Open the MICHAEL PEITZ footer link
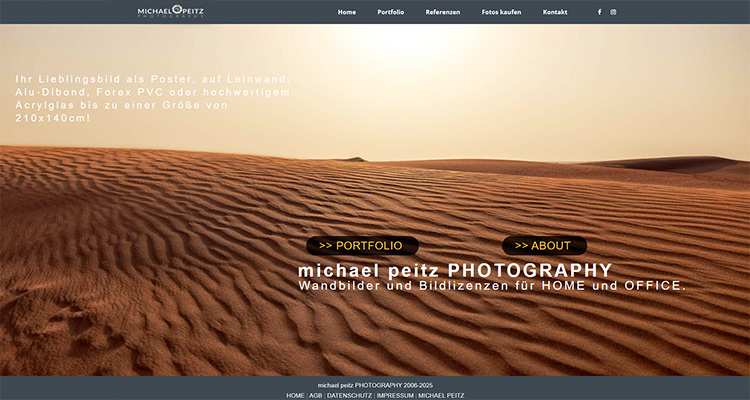Viewport: 750px width, 400px height. [441, 396]
